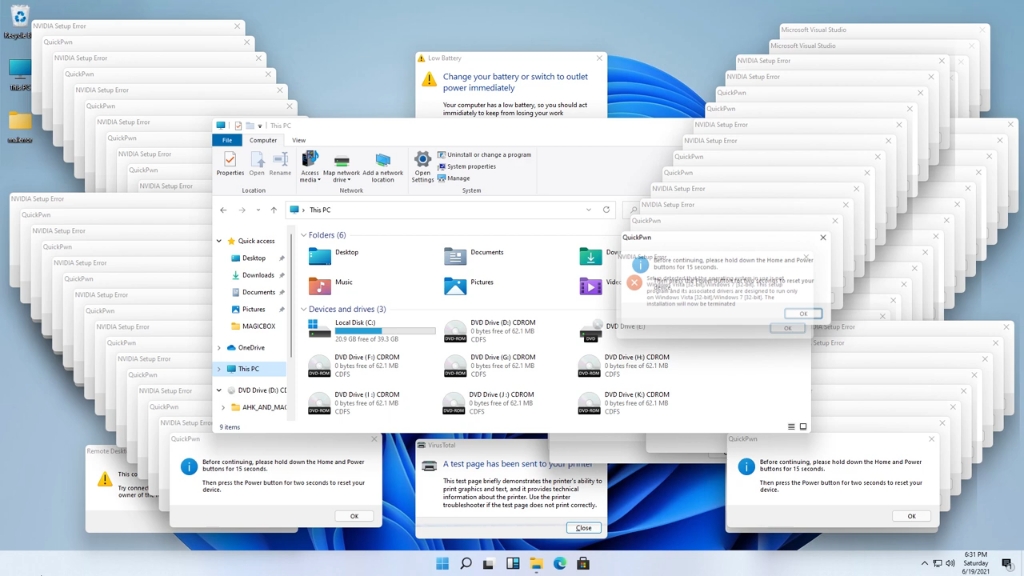Switch to the Computer ribbon tab
This screenshot has height=576, width=1024.
263,140
